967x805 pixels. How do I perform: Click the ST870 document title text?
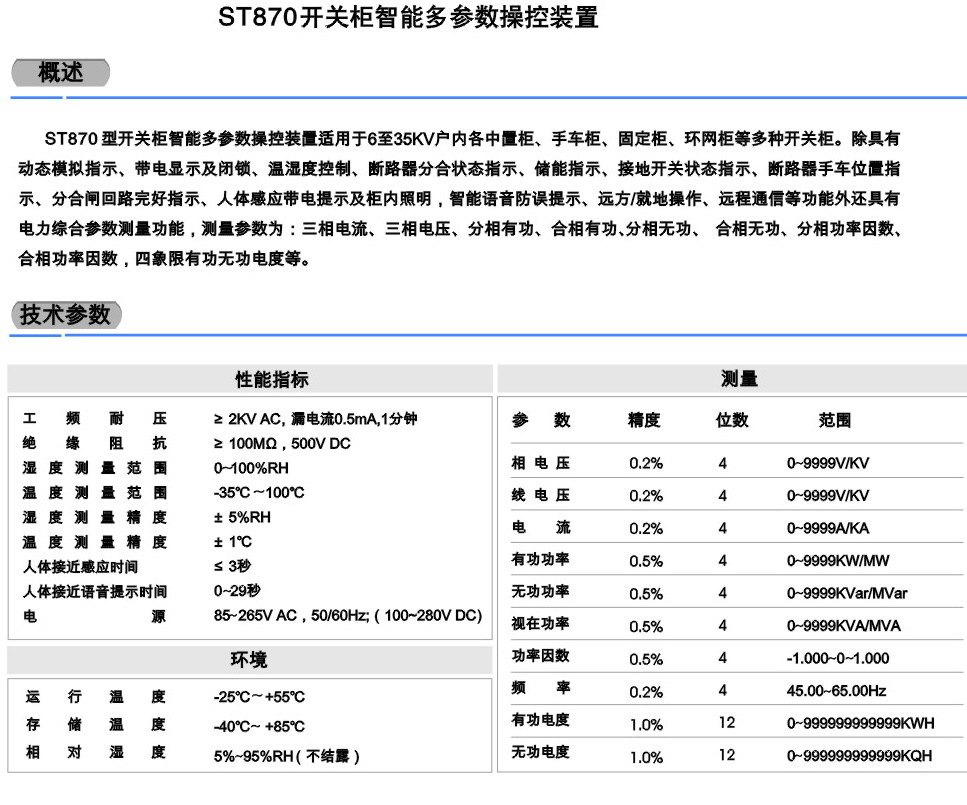408,19
